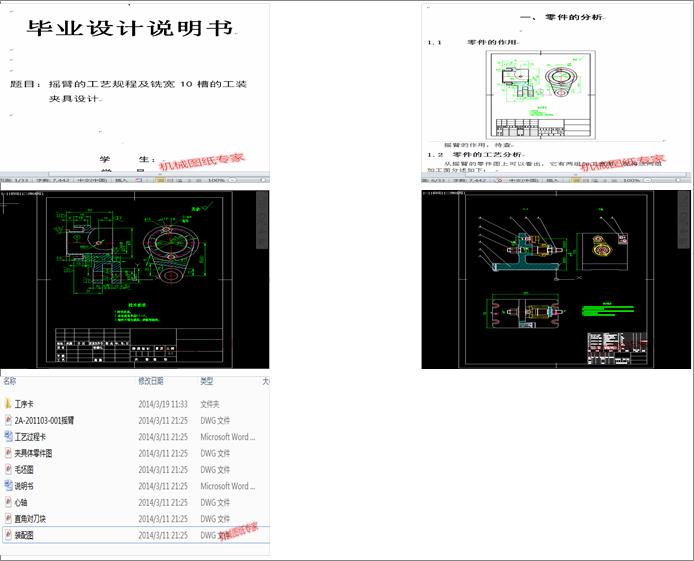Click the horizontal scrollbar in right Word window
Screen dimensions: 694x561
point(575,174)
